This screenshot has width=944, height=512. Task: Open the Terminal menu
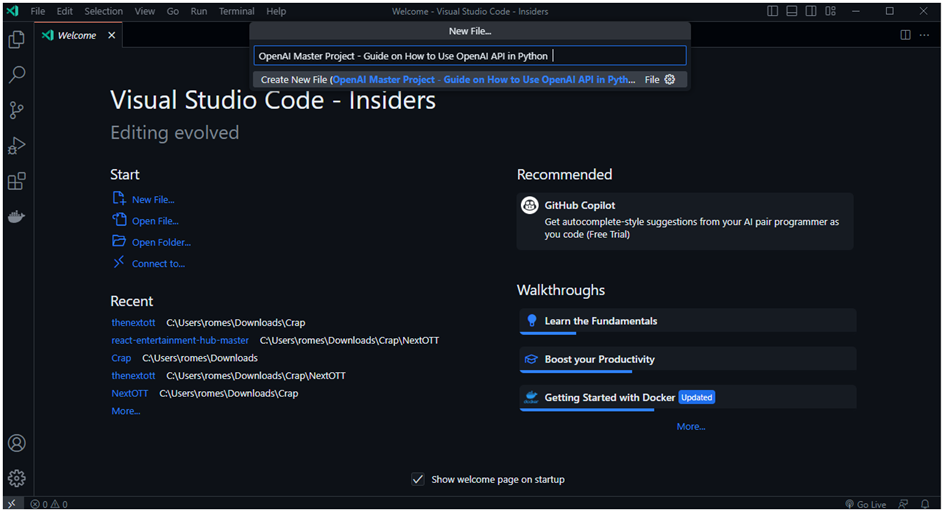[237, 11]
